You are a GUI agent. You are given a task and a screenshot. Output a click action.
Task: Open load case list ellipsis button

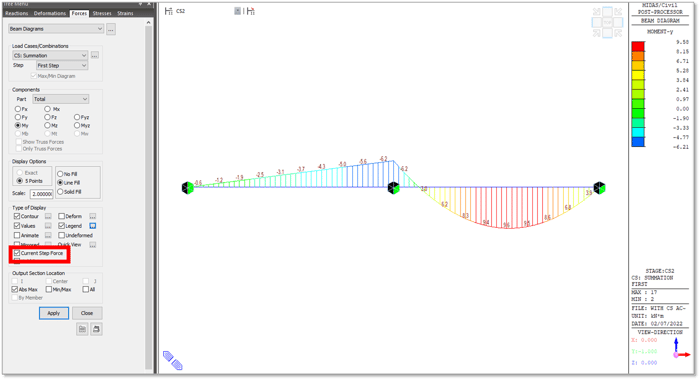[x=95, y=55]
